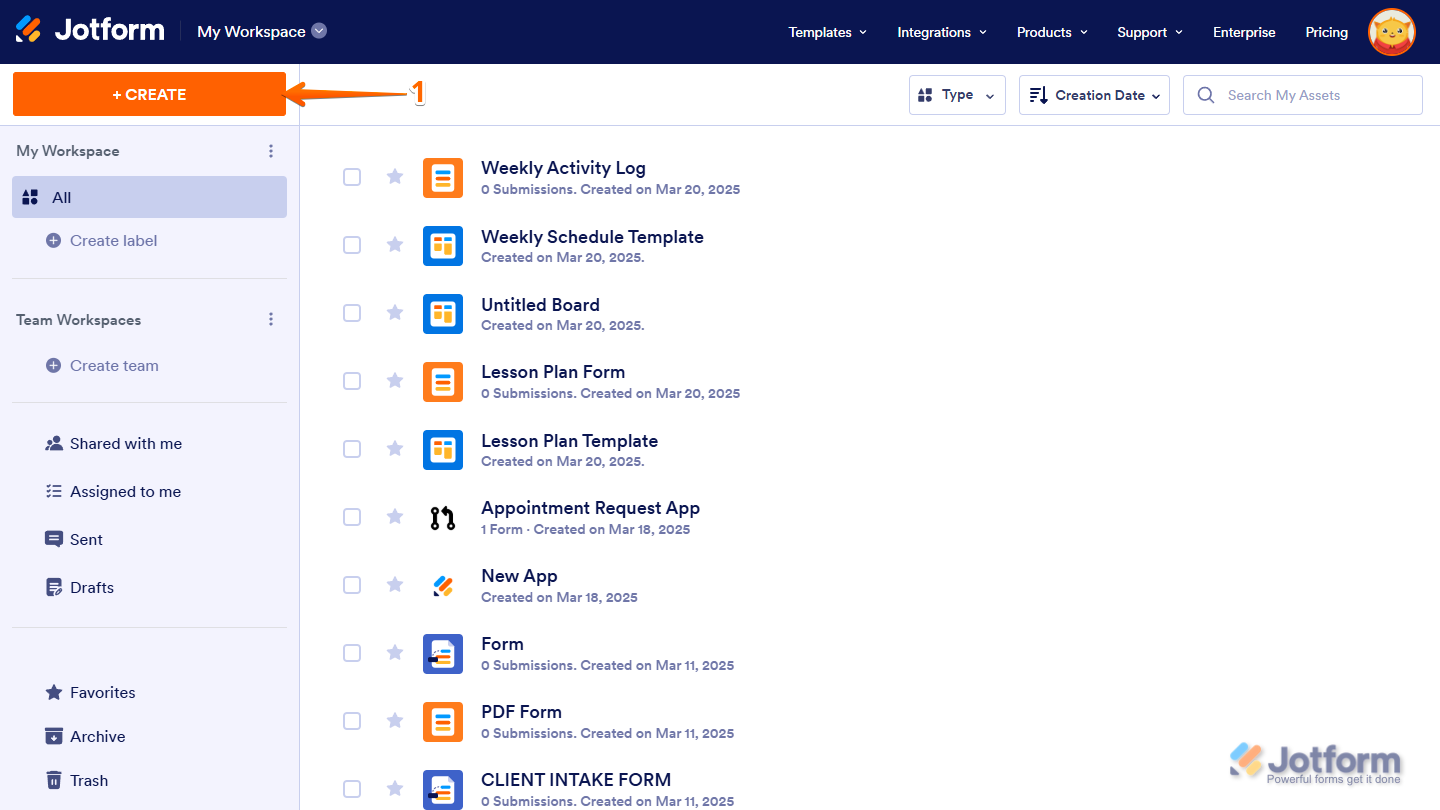This screenshot has height=810, width=1440.
Task: Click the Weekly Schedule Template board icon
Action: click(443, 245)
